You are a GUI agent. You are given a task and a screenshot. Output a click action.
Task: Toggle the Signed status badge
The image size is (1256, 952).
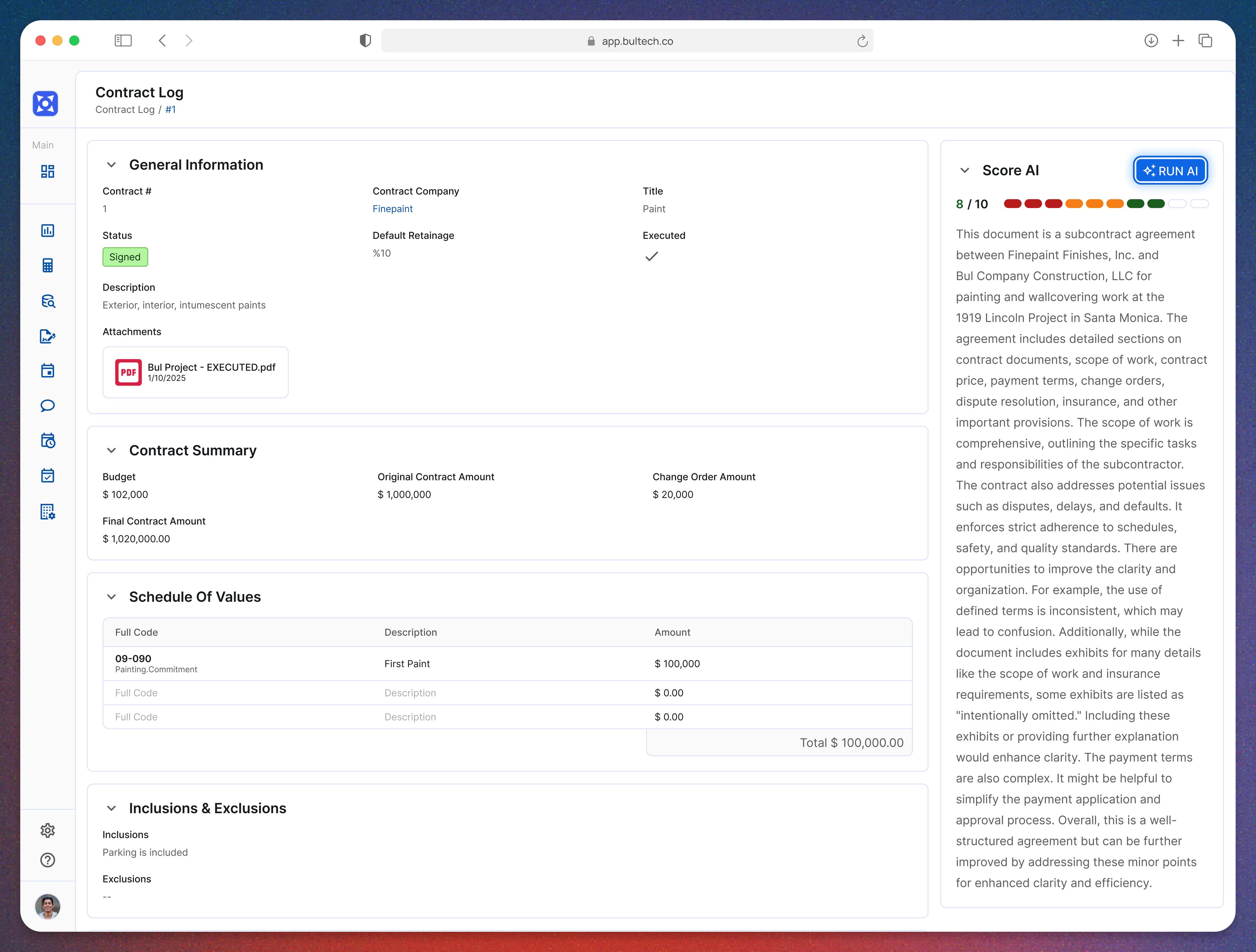click(x=125, y=257)
